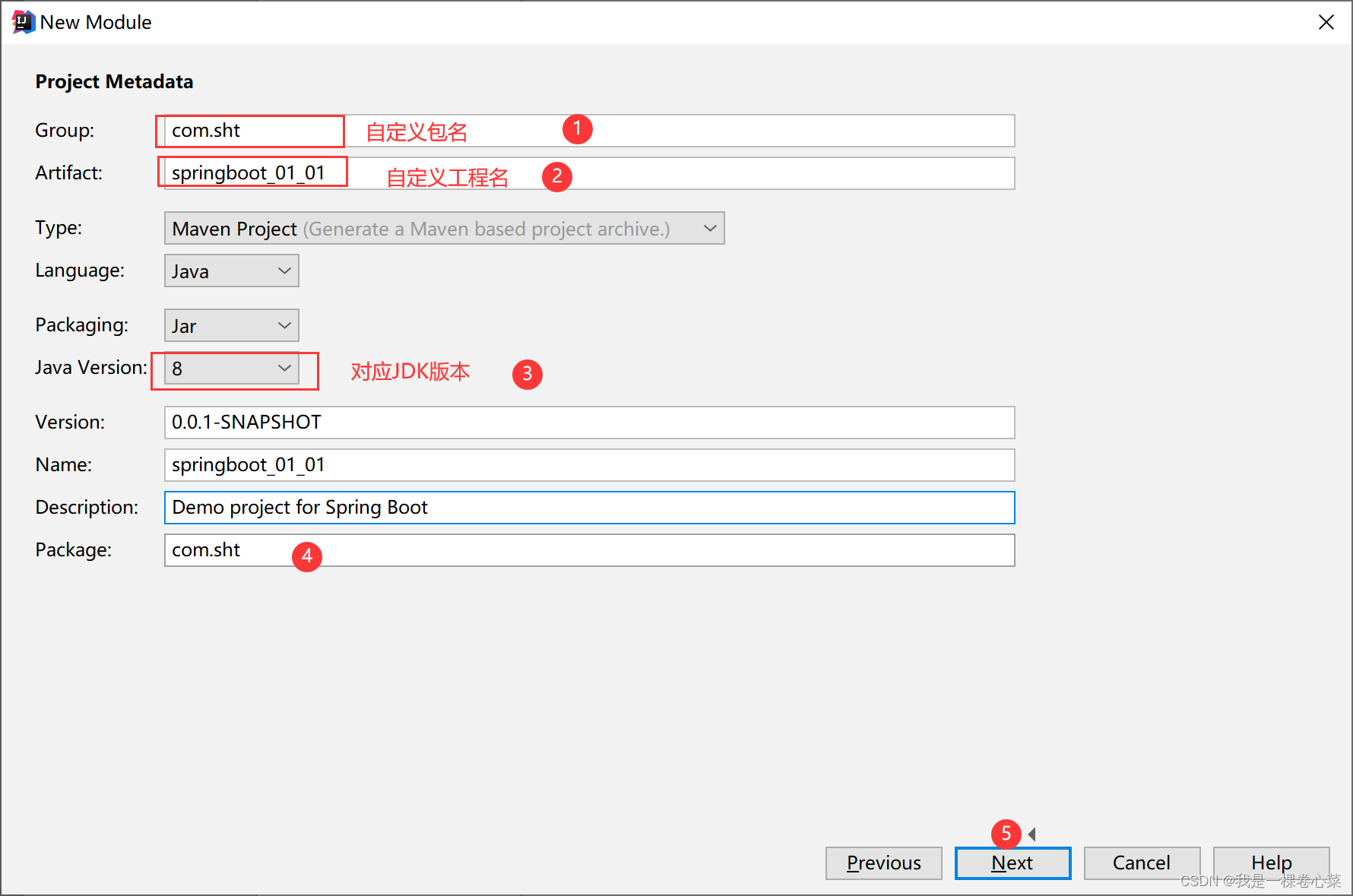Viewport: 1353px width, 896px height.
Task: Click the Group input field
Action: click(589, 131)
